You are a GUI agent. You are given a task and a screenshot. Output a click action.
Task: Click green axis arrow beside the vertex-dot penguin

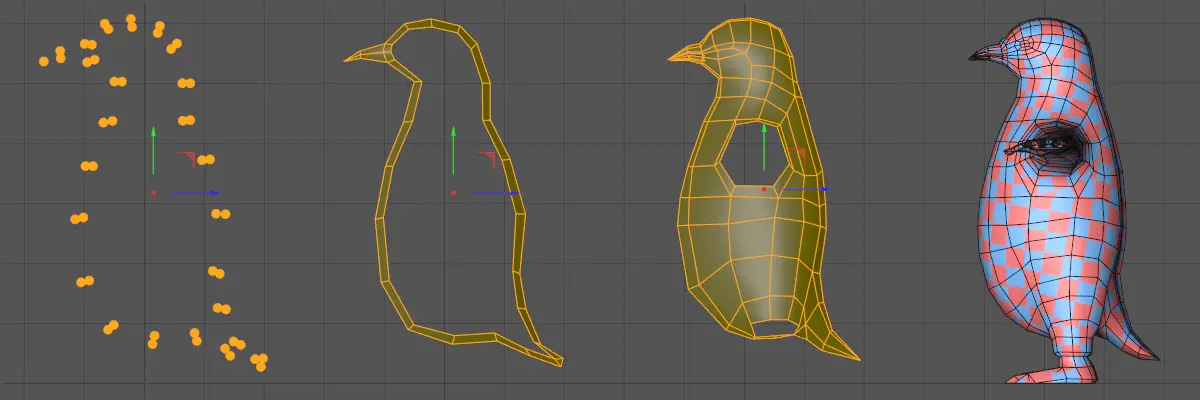tap(153, 150)
